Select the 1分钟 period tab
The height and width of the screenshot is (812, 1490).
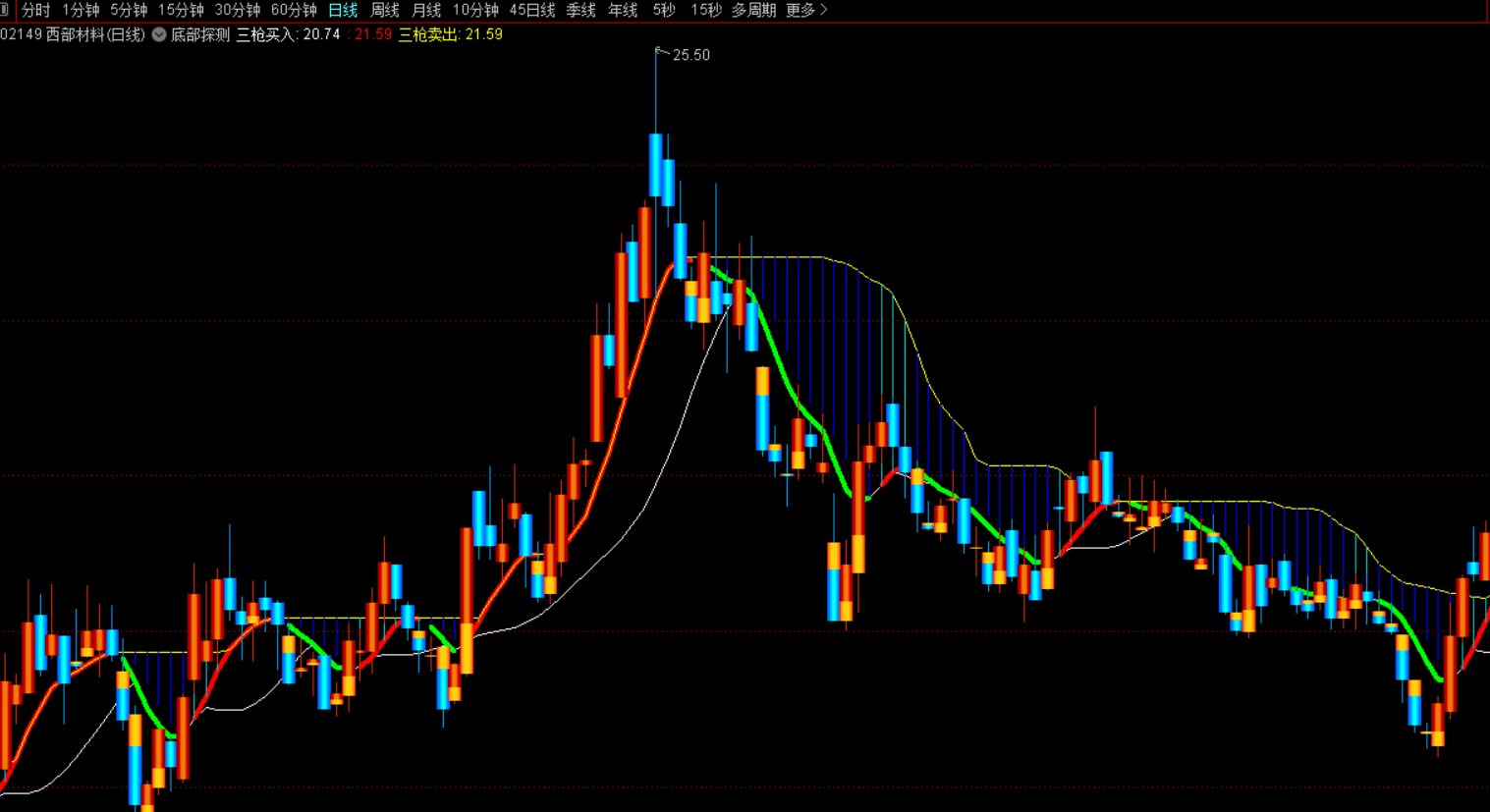click(81, 10)
